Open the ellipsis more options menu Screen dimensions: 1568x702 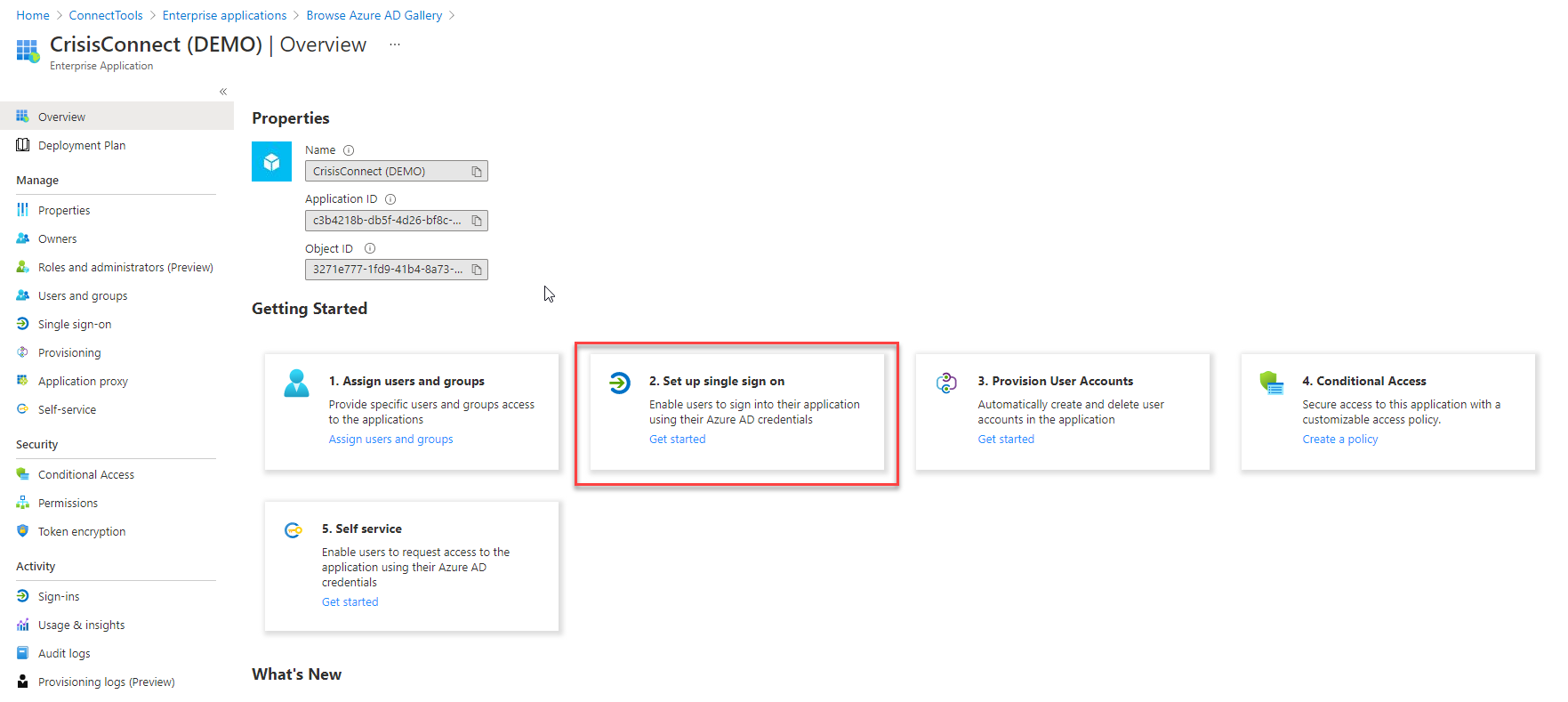pyautogui.click(x=395, y=44)
